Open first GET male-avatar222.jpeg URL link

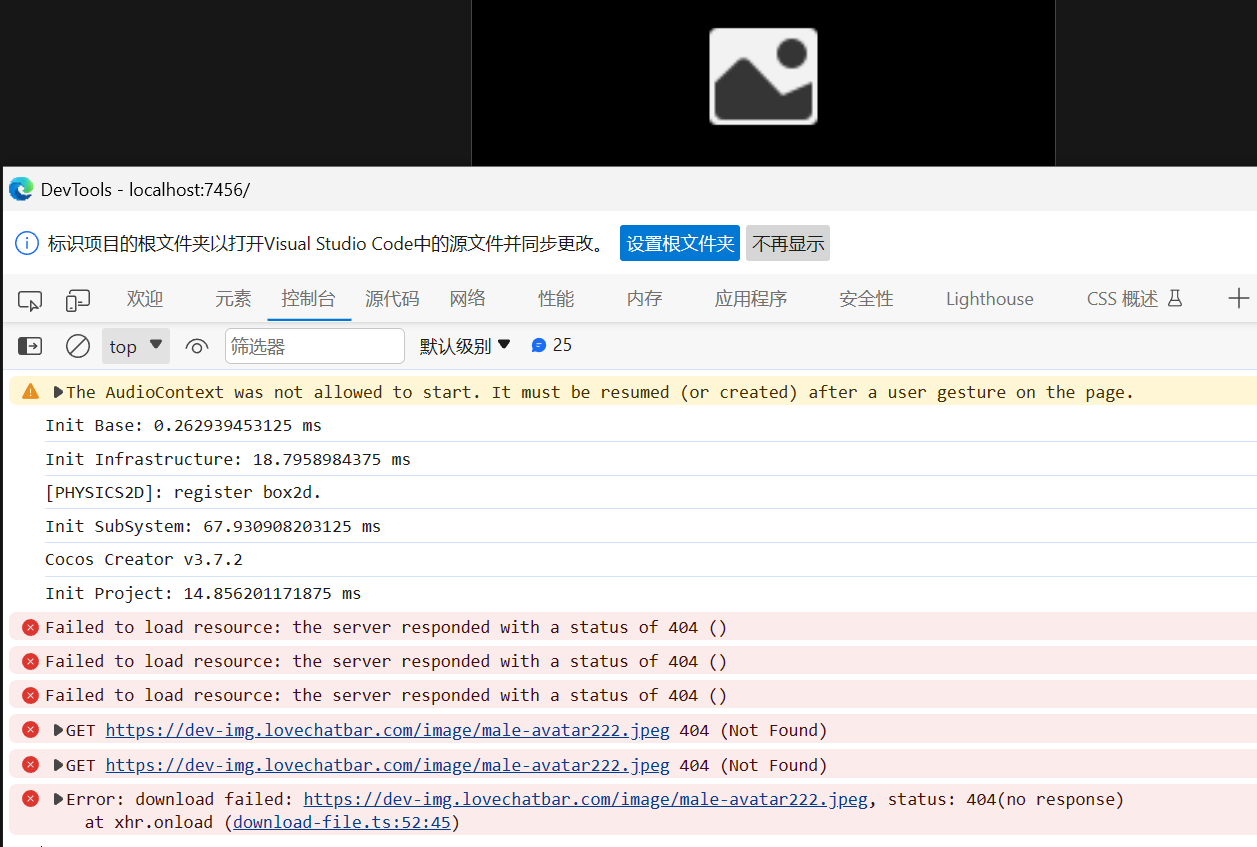388,730
